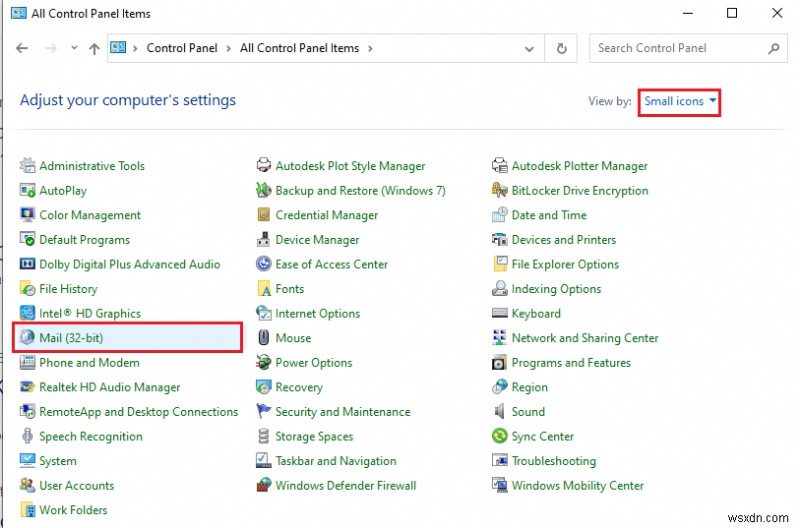Open the Recovery link
Image resolution: width=800 pixels, height=528 pixels.
tap(299, 387)
